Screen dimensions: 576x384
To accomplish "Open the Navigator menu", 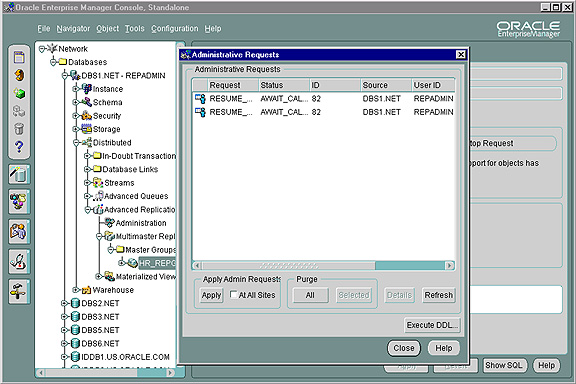I will [73, 28].
